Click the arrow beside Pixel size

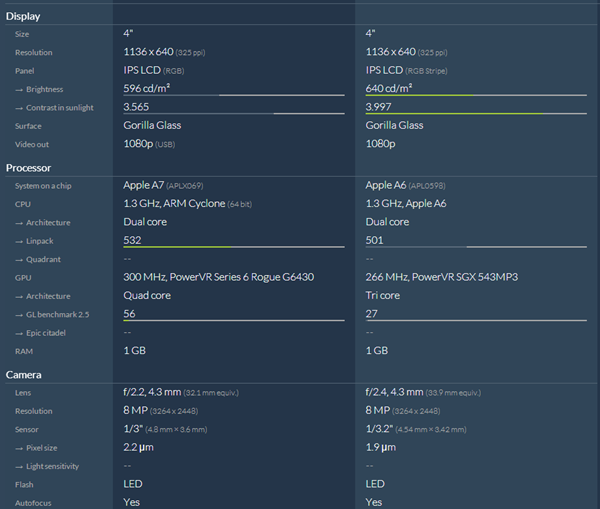[19, 448]
